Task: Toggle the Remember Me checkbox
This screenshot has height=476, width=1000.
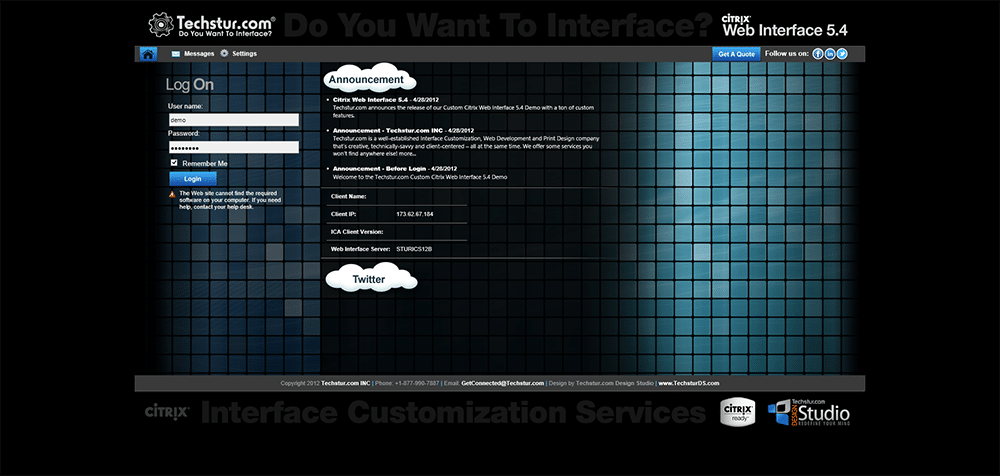Action: pos(174,163)
